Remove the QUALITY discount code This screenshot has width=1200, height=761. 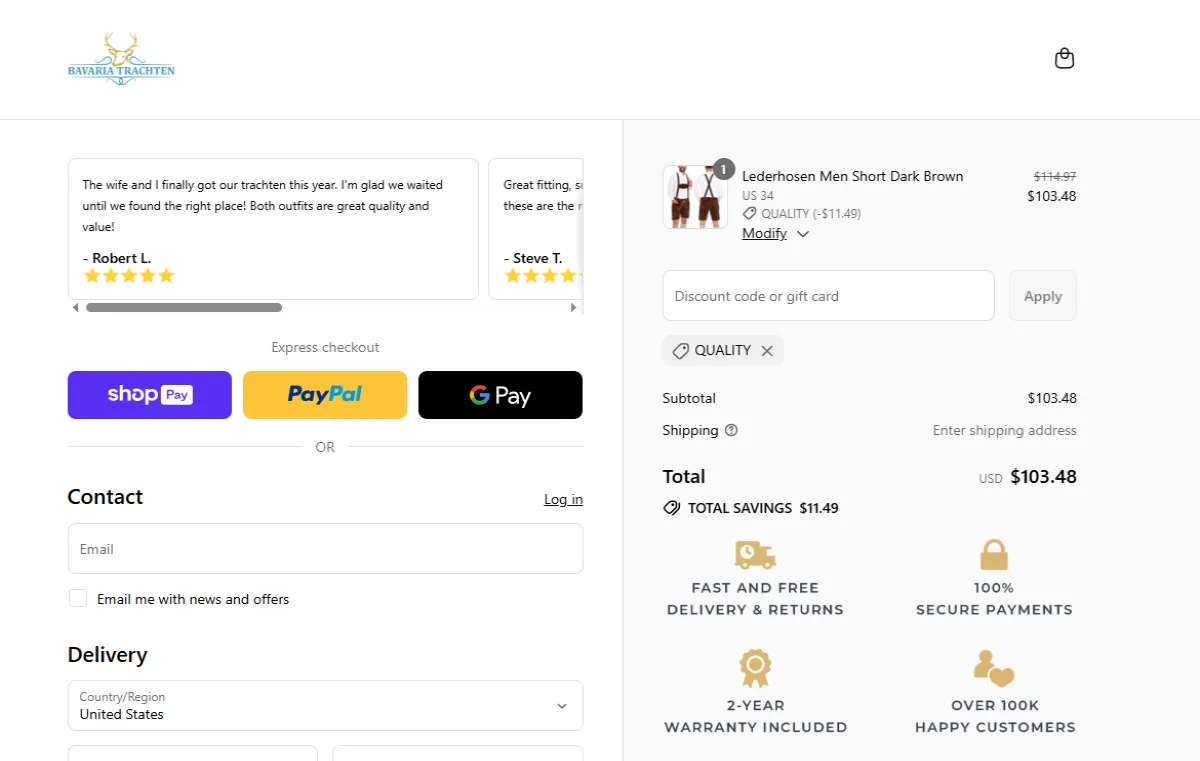(x=767, y=351)
